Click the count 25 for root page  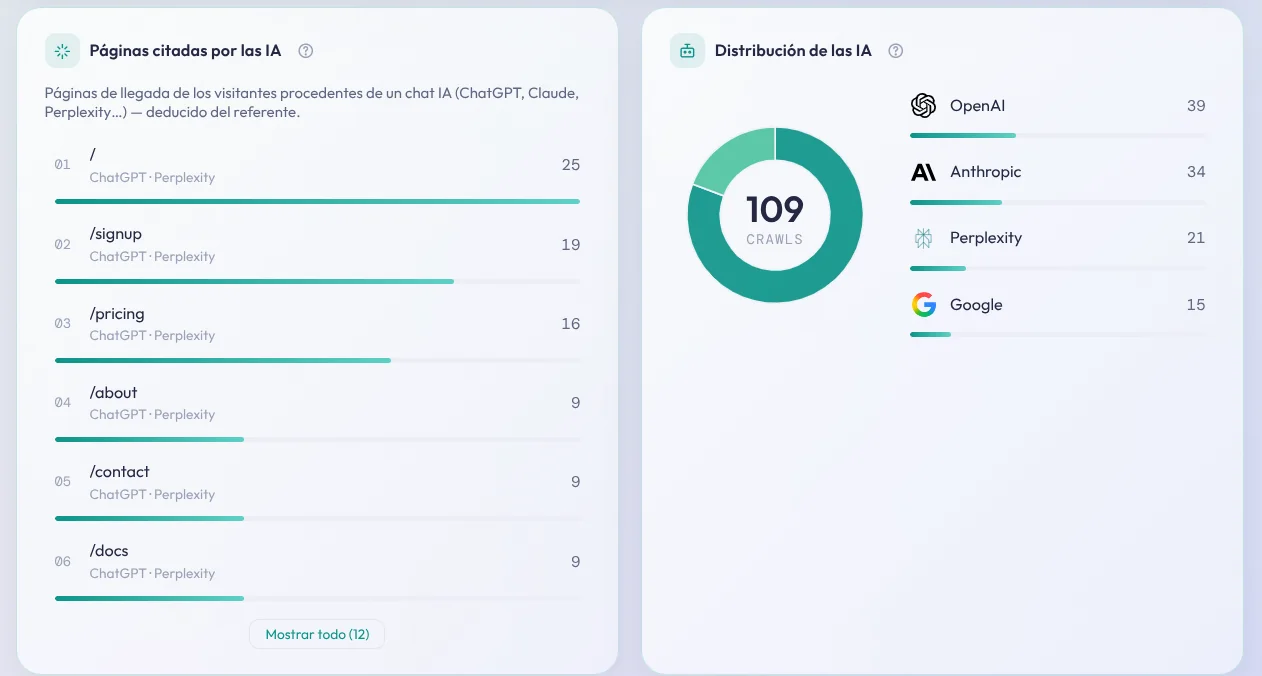(x=571, y=165)
